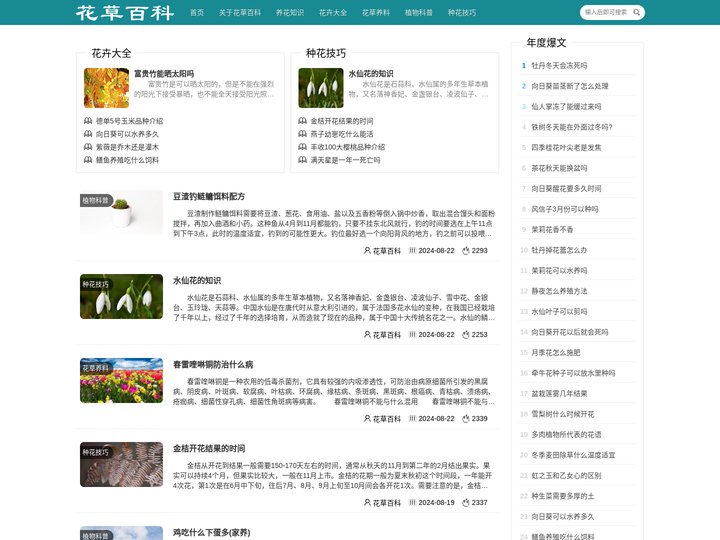Open 植物科普 in the top navigation

[419, 12]
